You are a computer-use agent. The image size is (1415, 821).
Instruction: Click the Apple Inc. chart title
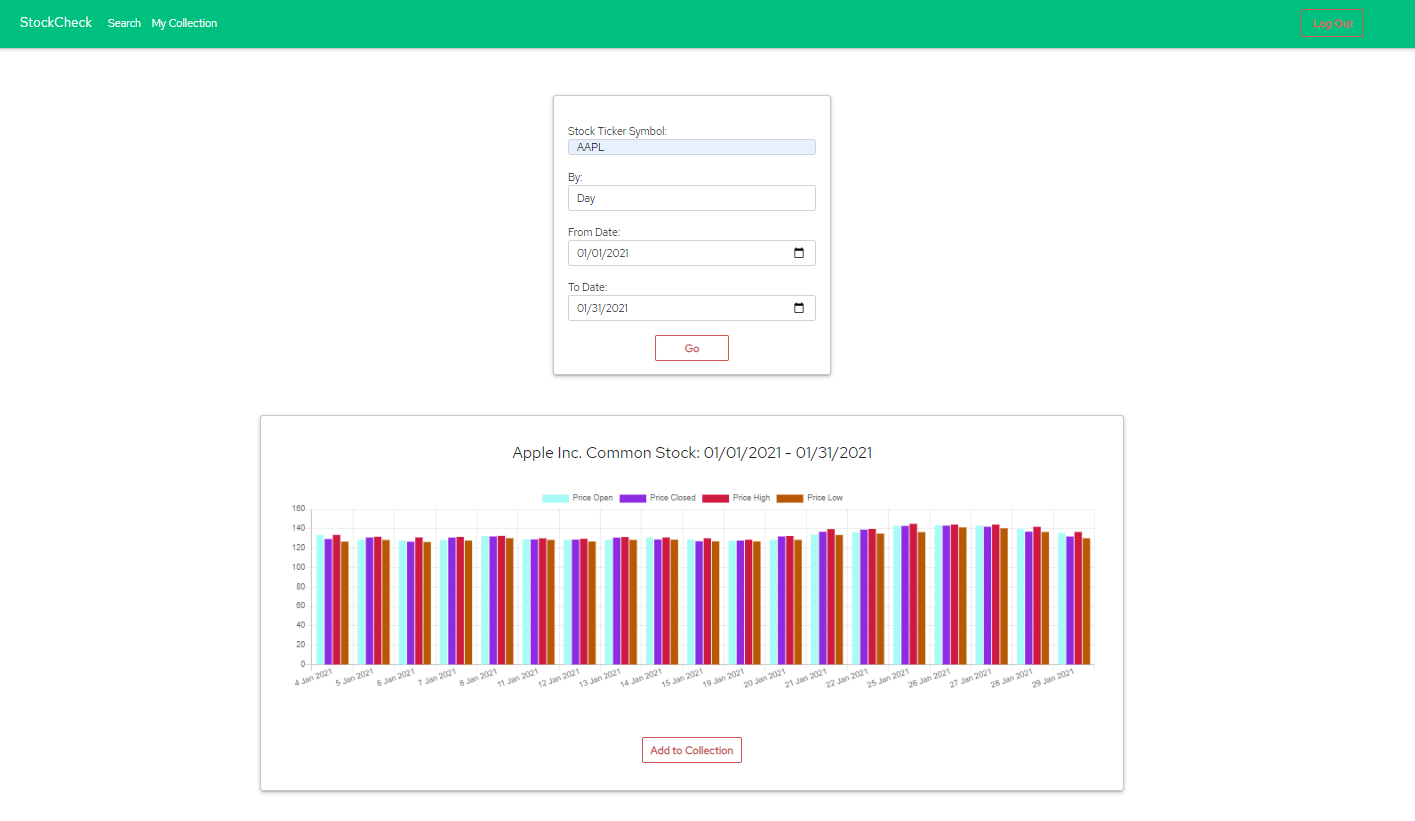[691, 452]
